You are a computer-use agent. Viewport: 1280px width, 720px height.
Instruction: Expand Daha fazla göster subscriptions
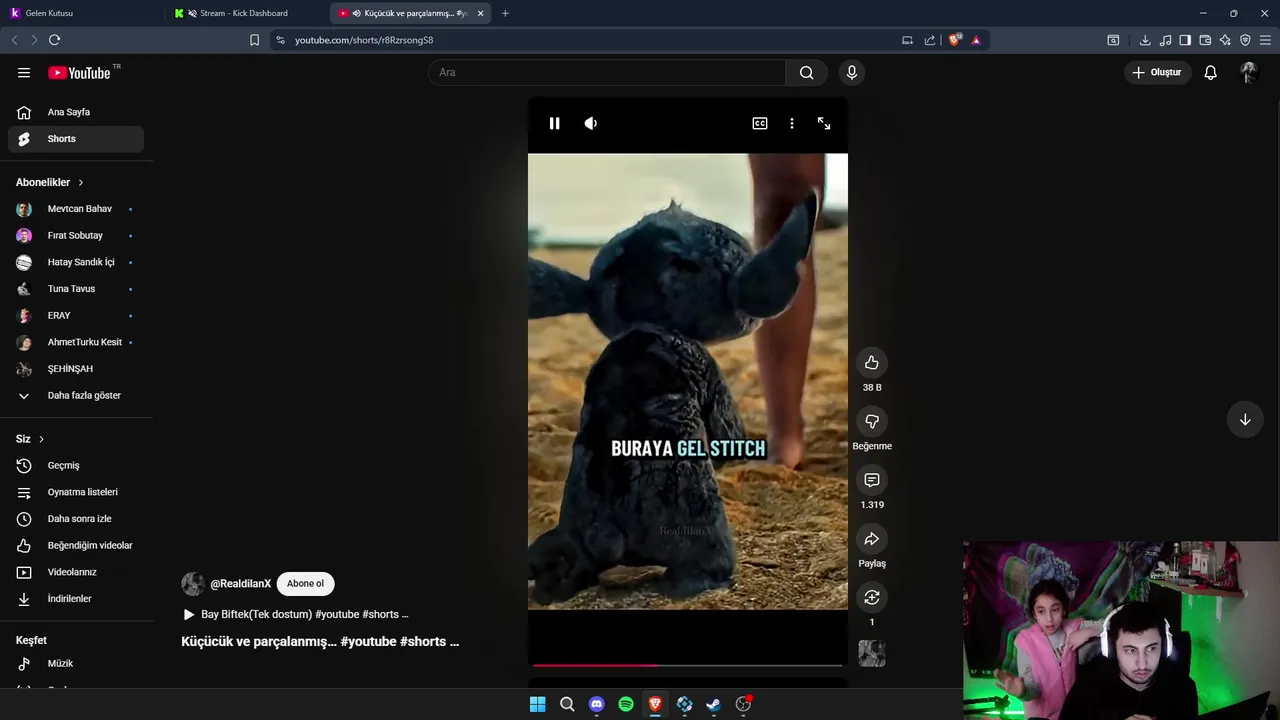(76, 395)
